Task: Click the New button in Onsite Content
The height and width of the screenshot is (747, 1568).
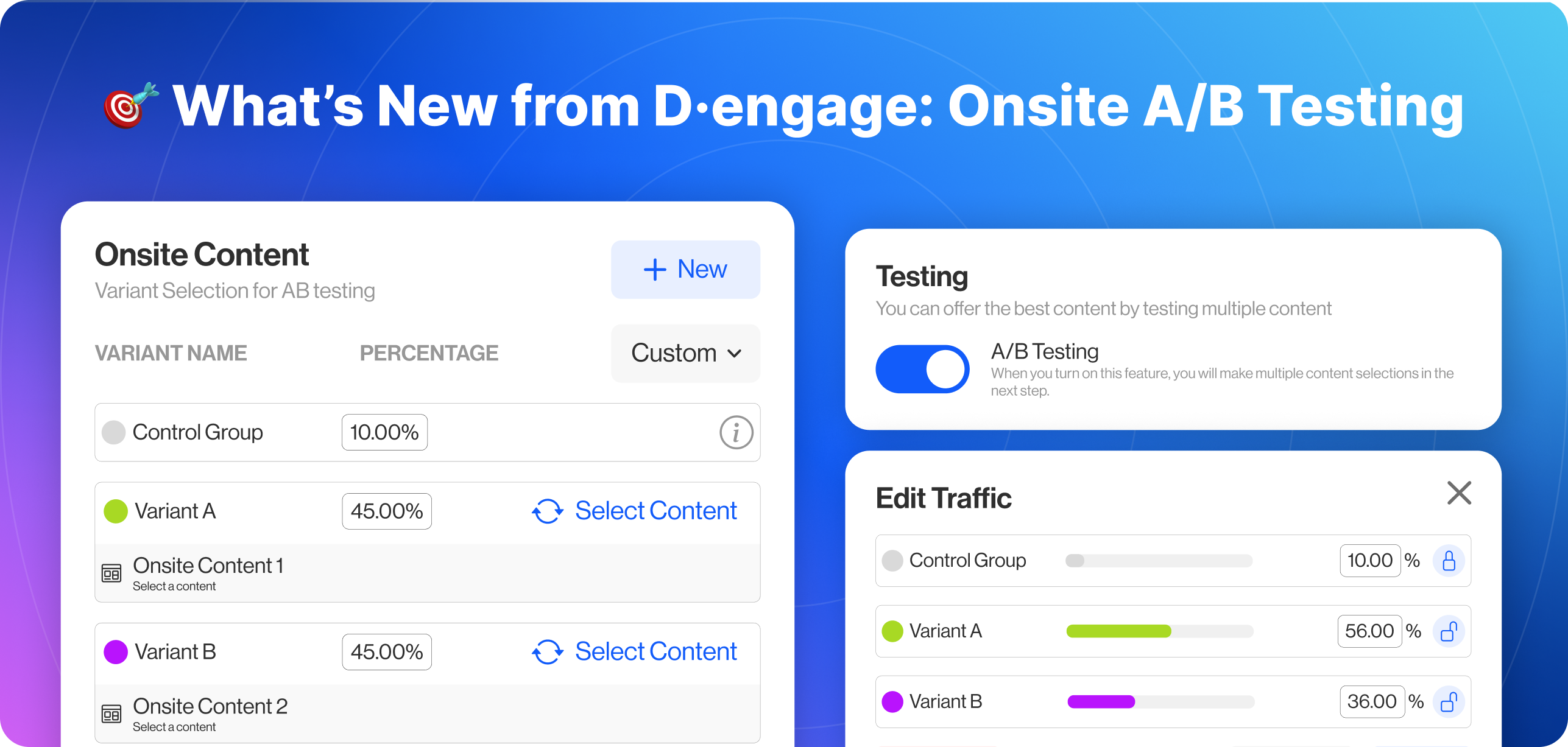Action: click(x=685, y=269)
